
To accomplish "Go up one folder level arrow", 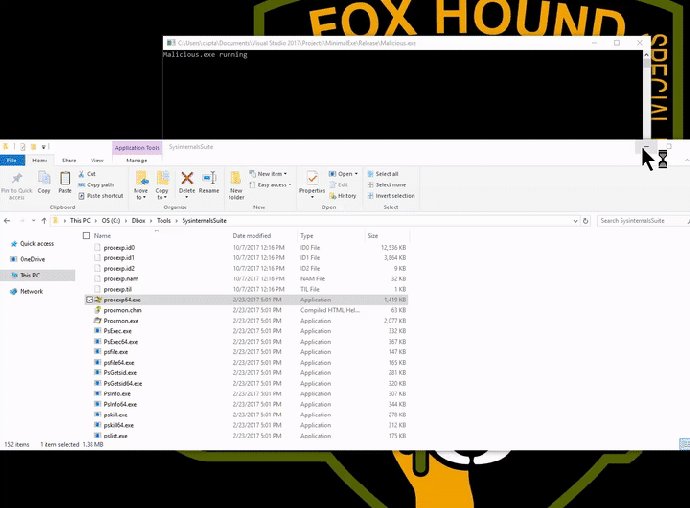I will 44,221.
